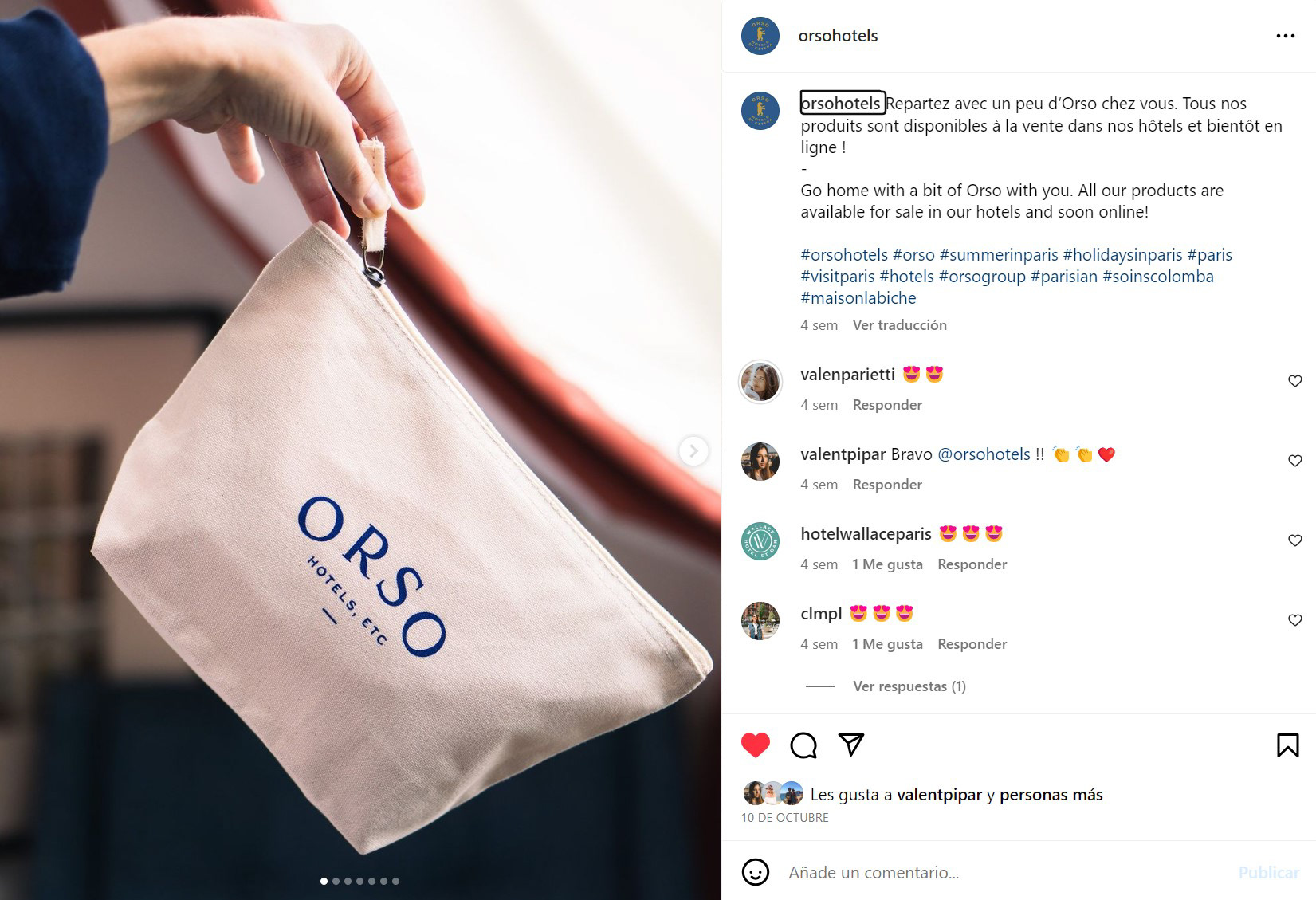The width and height of the screenshot is (1316, 900).
Task: Share post with paper plane icon
Action: (x=851, y=745)
